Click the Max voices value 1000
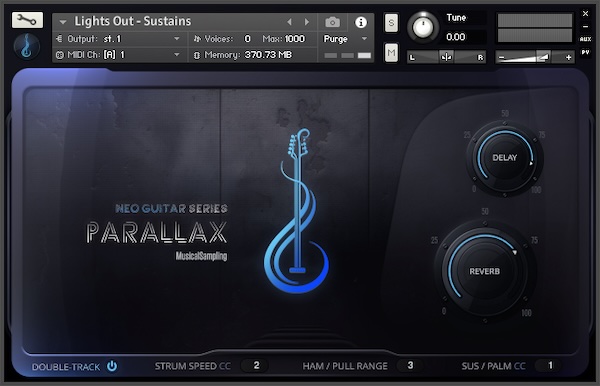 pos(294,39)
